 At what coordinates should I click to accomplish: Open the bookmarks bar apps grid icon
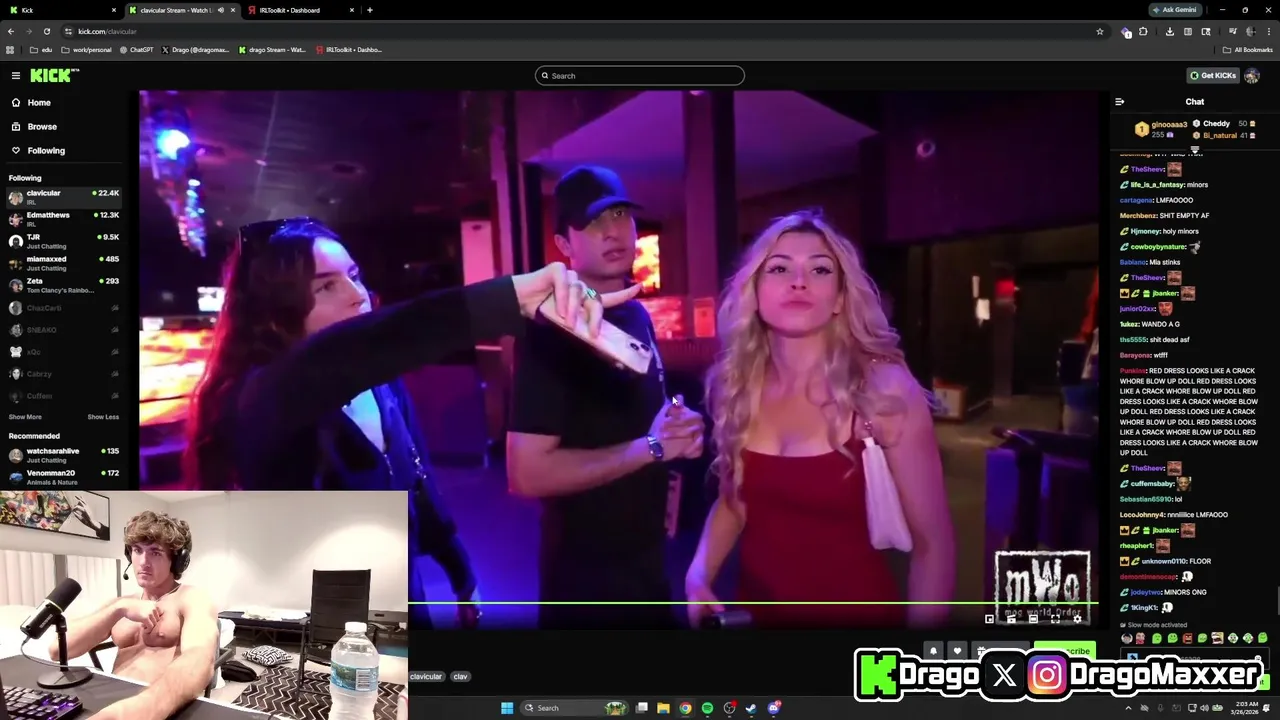[x=10, y=49]
